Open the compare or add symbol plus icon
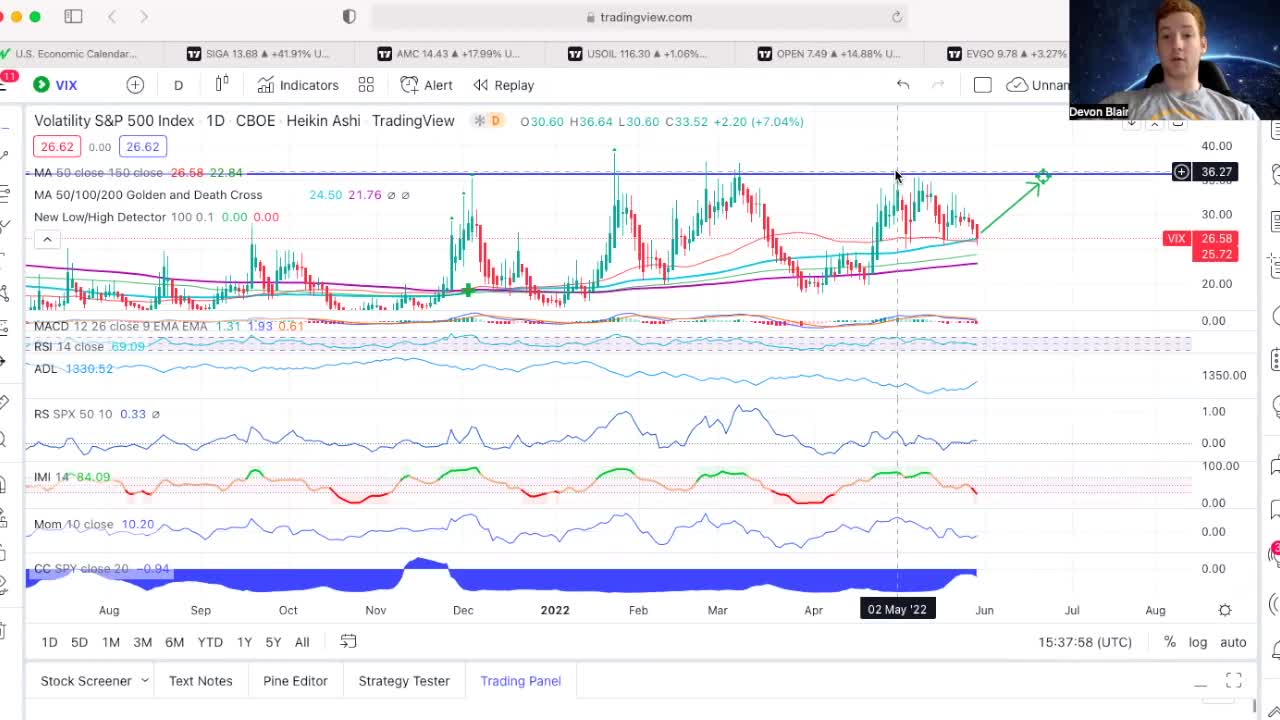This screenshot has width=1280, height=720. click(x=135, y=85)
